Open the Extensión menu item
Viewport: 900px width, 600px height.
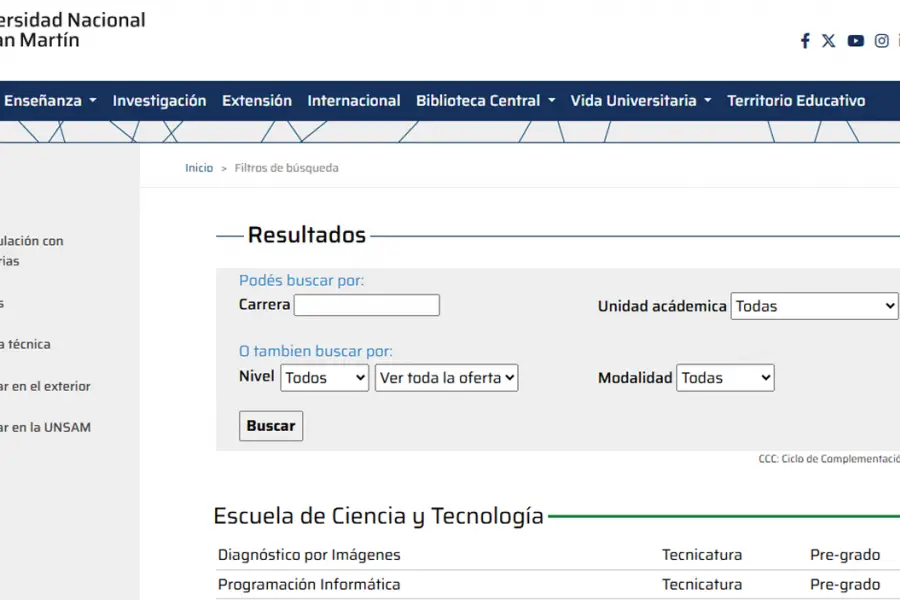click(x=257, y=100)
